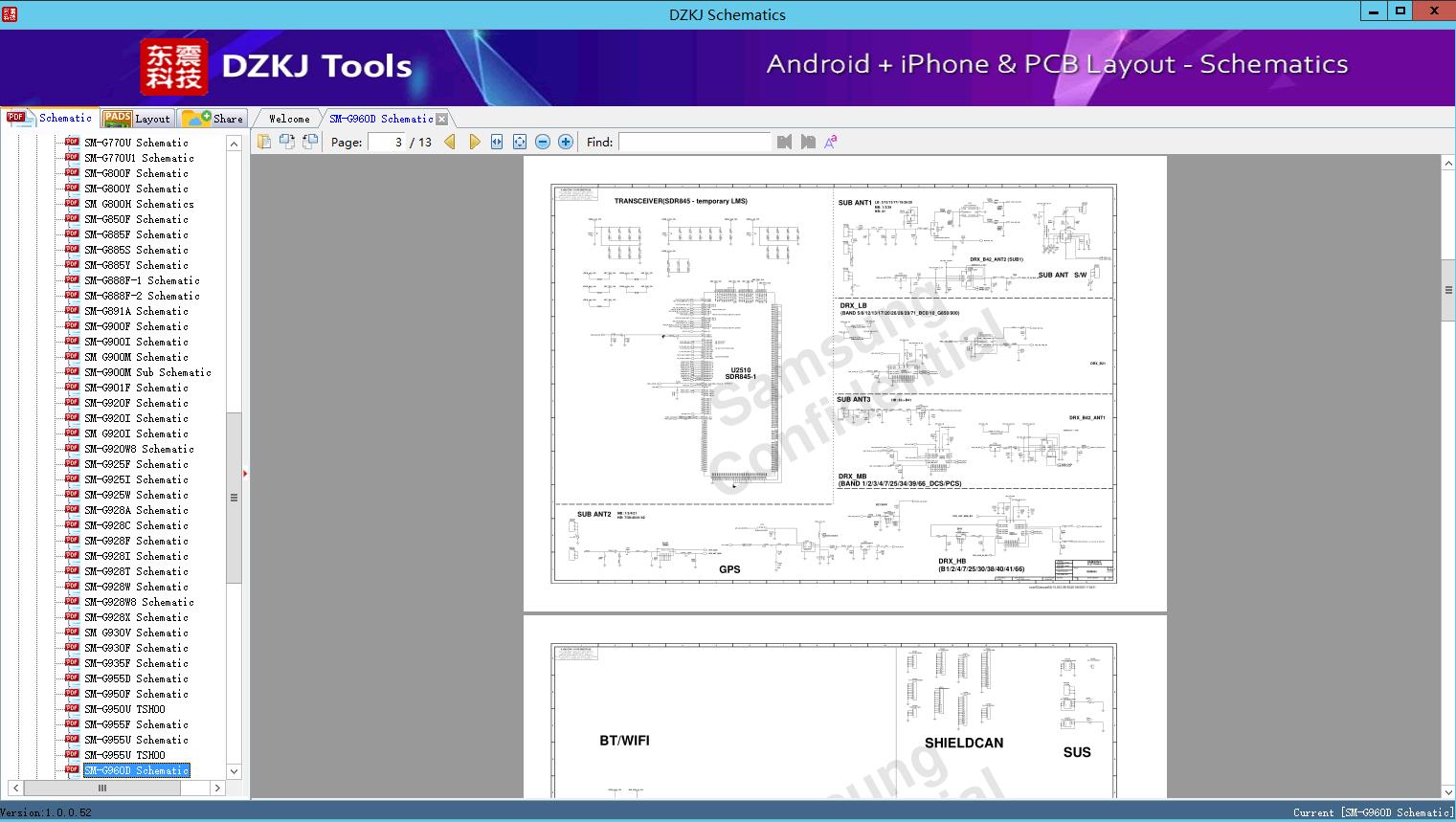Select SM-G925W Schematic
Screen dimensions: 1456x822
click(136, 495)
